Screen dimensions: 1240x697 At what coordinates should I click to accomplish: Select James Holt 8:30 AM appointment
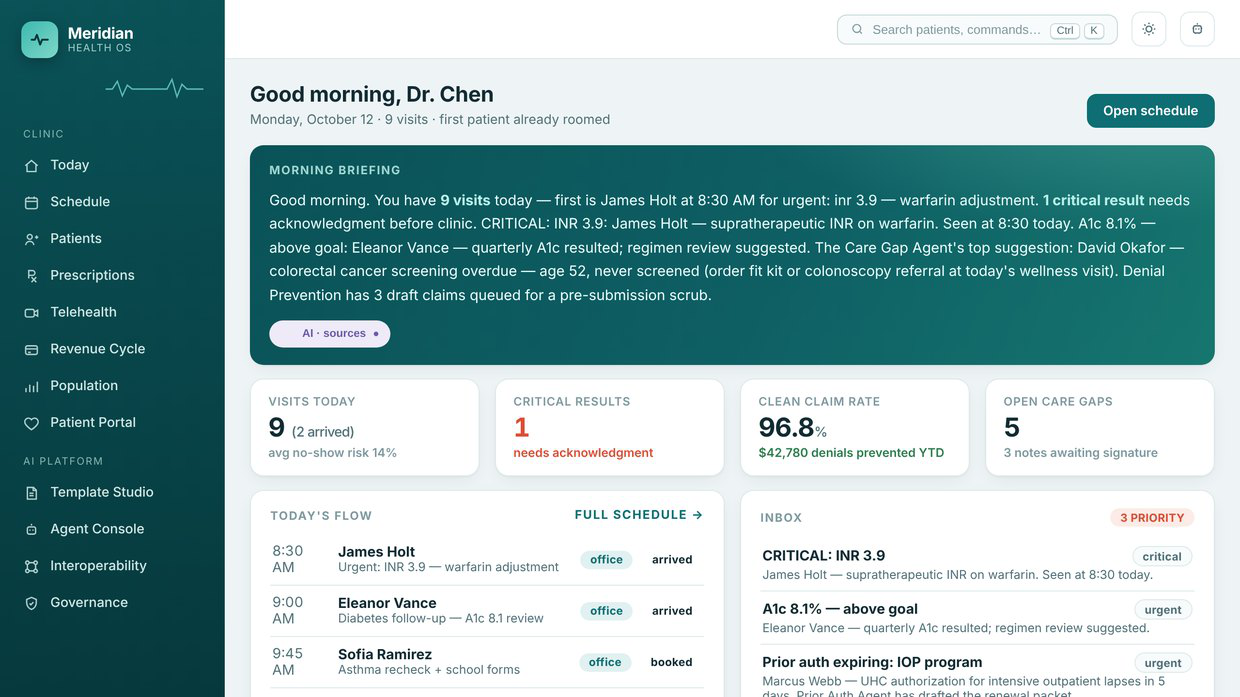pos(487,560)
